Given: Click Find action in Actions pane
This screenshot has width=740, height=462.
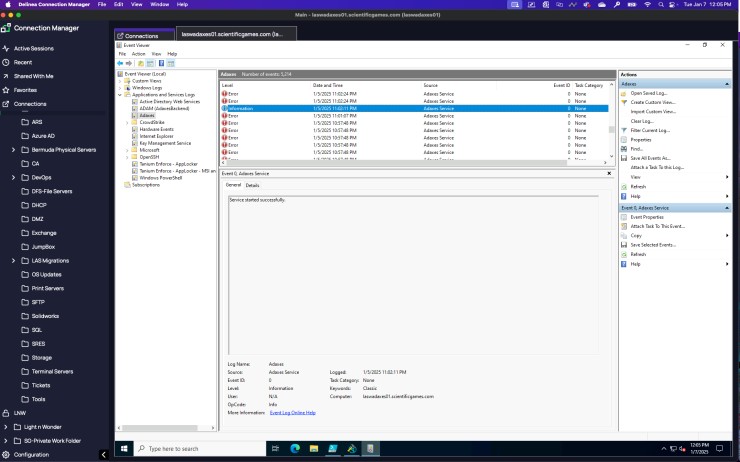Looking at the screenshot, I should [637, 149].
